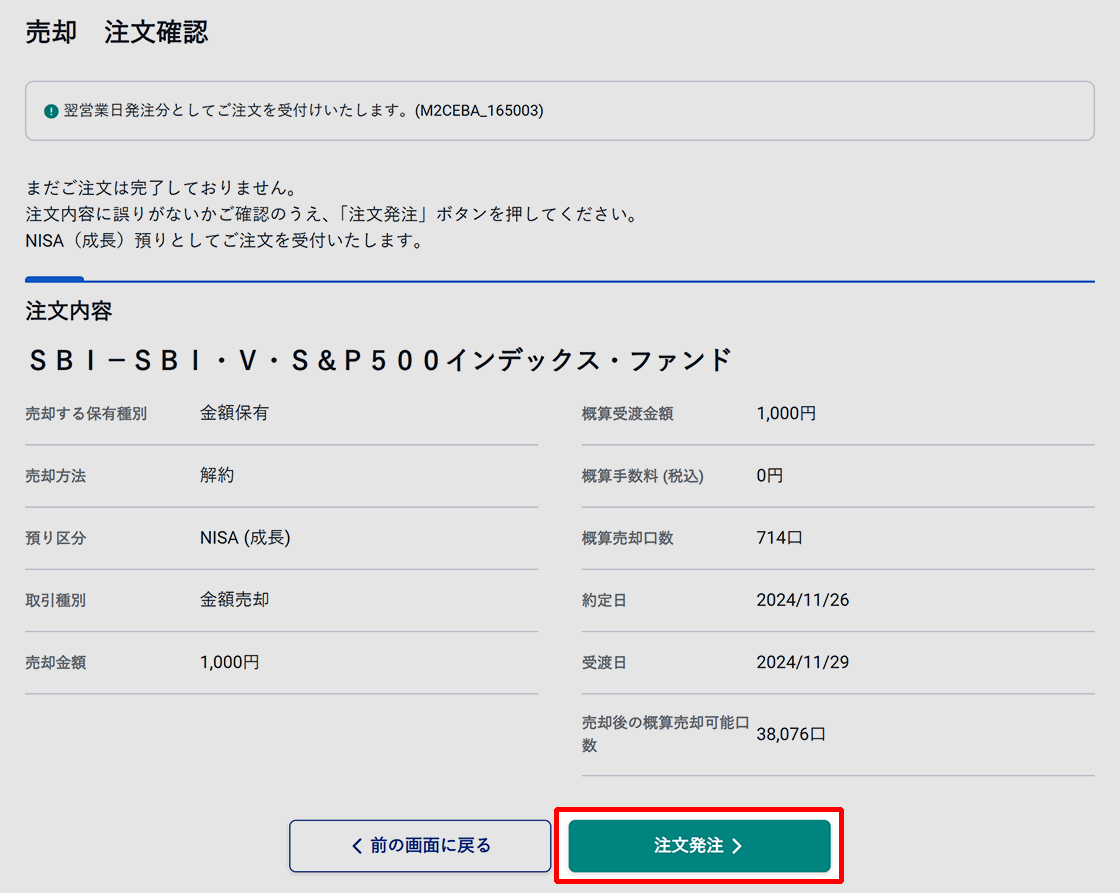Select the 概算手数料 value 0円
The width and height of the screenshot is (1120, 893).
(x=769, y=475)
